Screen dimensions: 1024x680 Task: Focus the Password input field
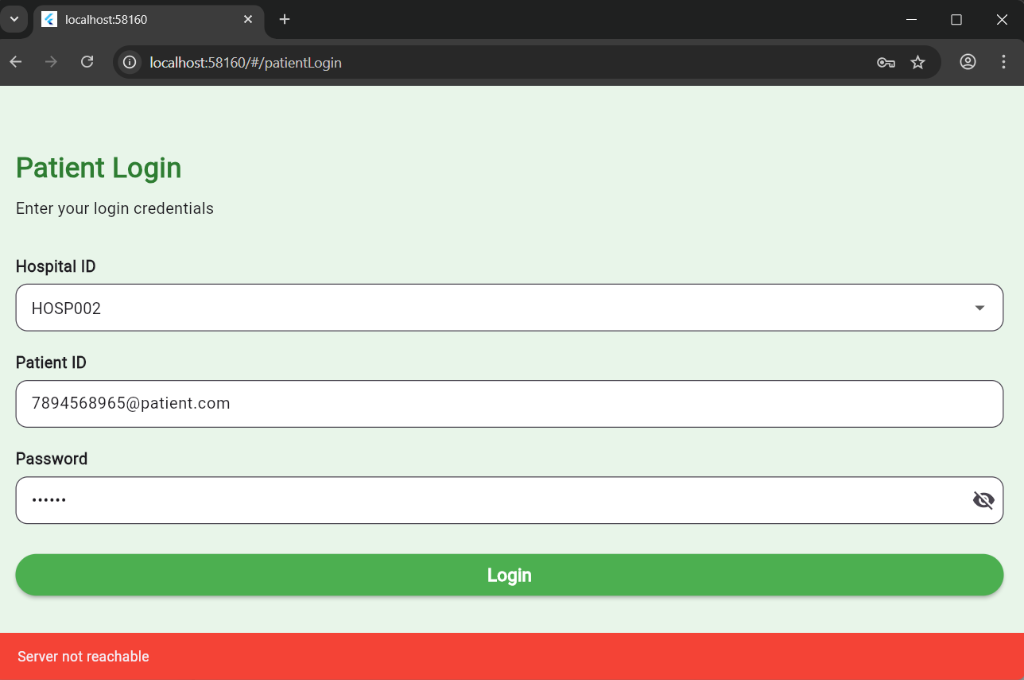point(509,500)
